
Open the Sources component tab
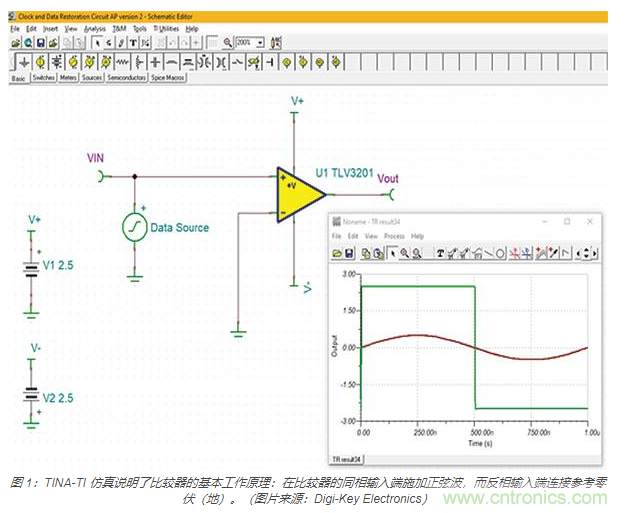pos(92,77)
